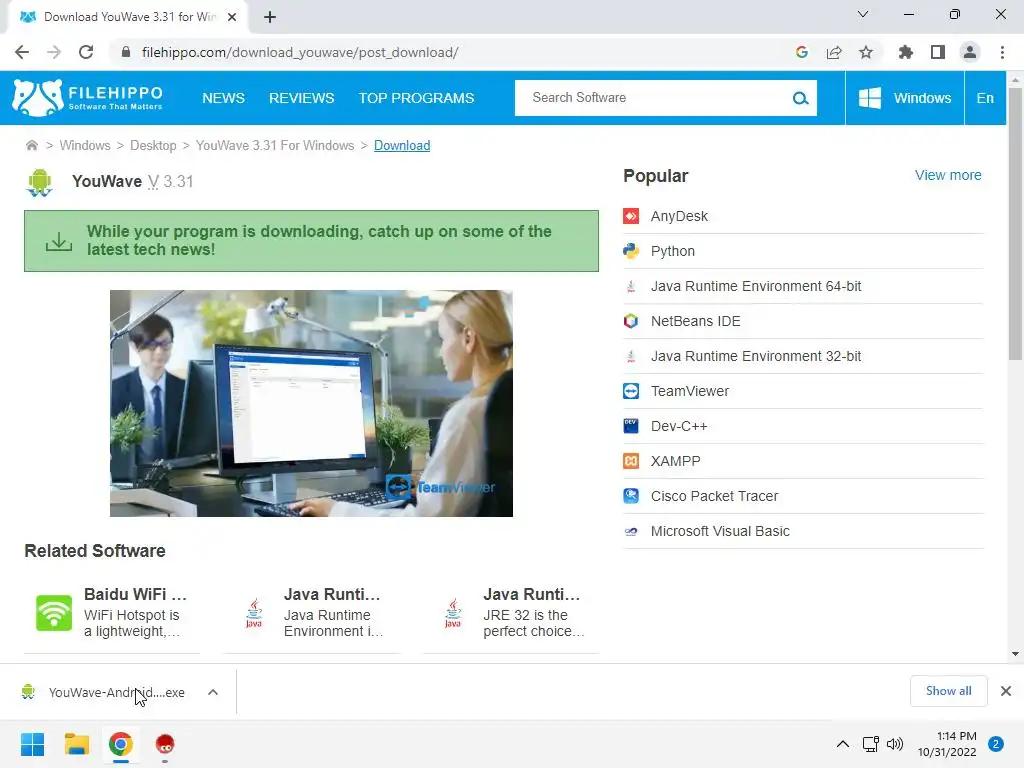Click Chrome reload page button

(x=86, y=52)
